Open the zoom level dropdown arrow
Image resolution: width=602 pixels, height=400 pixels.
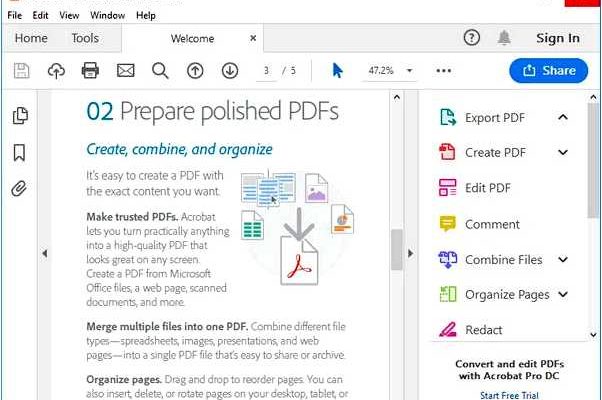click(410, 71)
